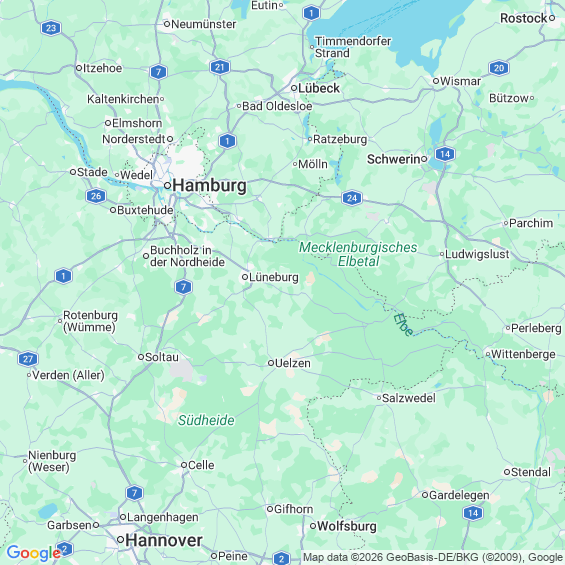Click the Map data copyright text

point(433,557)
